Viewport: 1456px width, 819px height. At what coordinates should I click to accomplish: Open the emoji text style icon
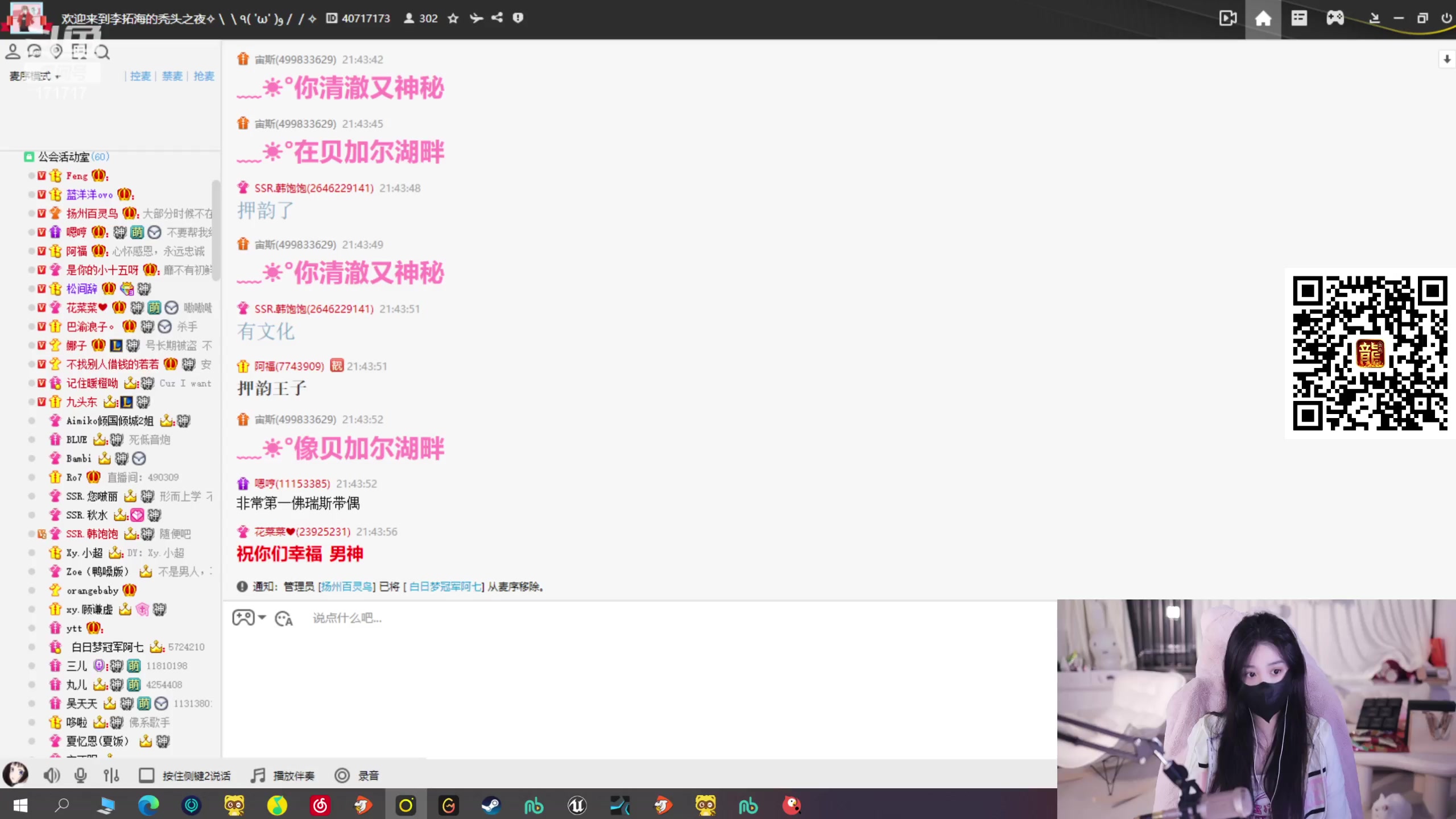[x=283, y=618]
